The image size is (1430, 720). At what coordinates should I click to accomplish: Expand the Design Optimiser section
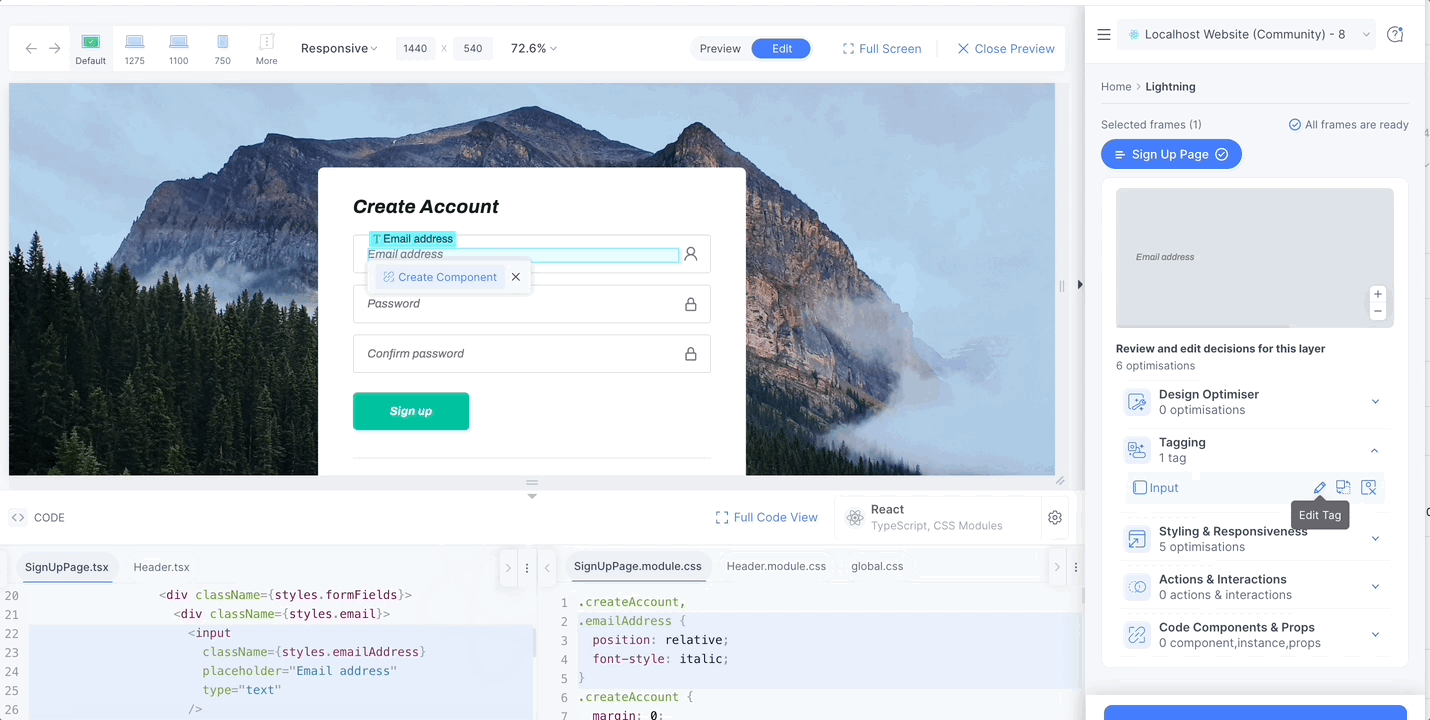[1375, 402]
